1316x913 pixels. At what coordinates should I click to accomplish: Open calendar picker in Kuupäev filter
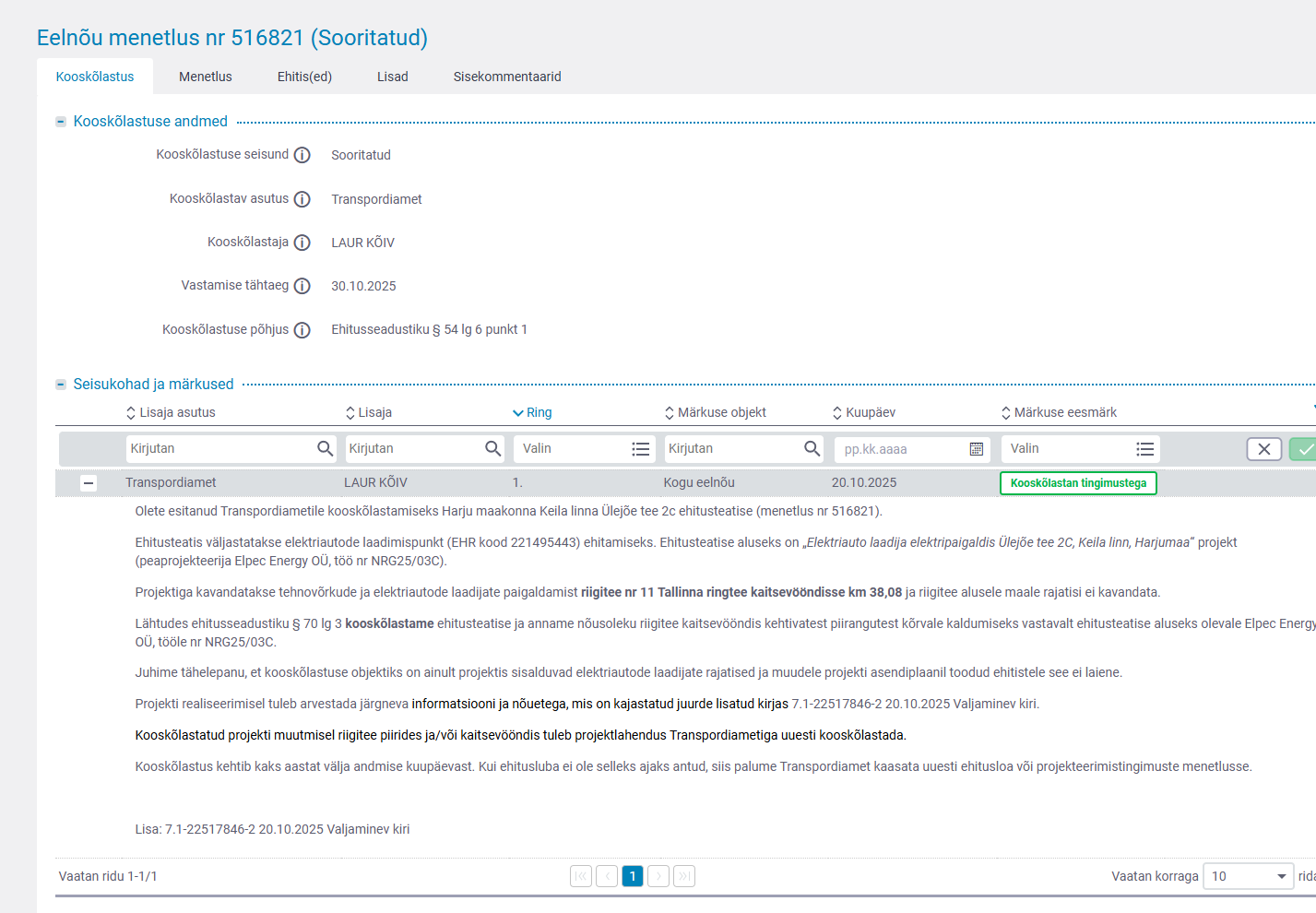[976, 449]
